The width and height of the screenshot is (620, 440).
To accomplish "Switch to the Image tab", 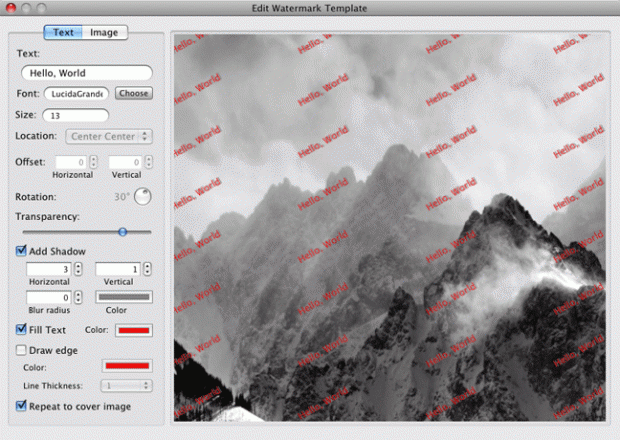I will click(x=104, y=32).
